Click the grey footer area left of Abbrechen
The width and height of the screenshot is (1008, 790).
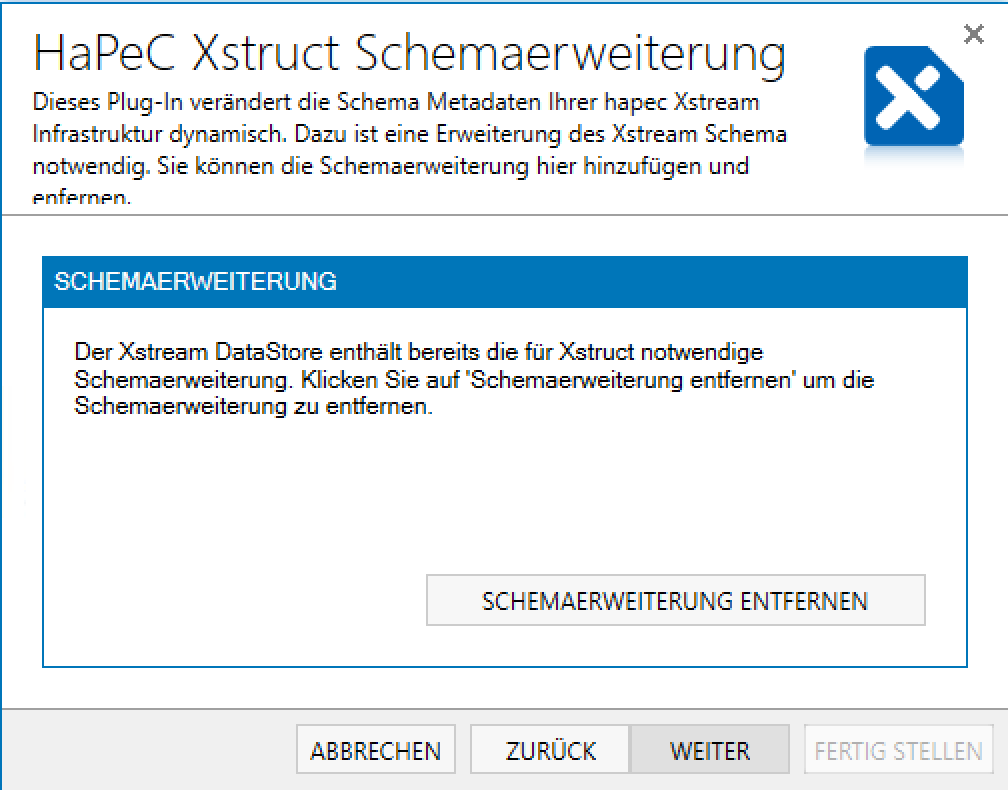click(x=150, y=751)
